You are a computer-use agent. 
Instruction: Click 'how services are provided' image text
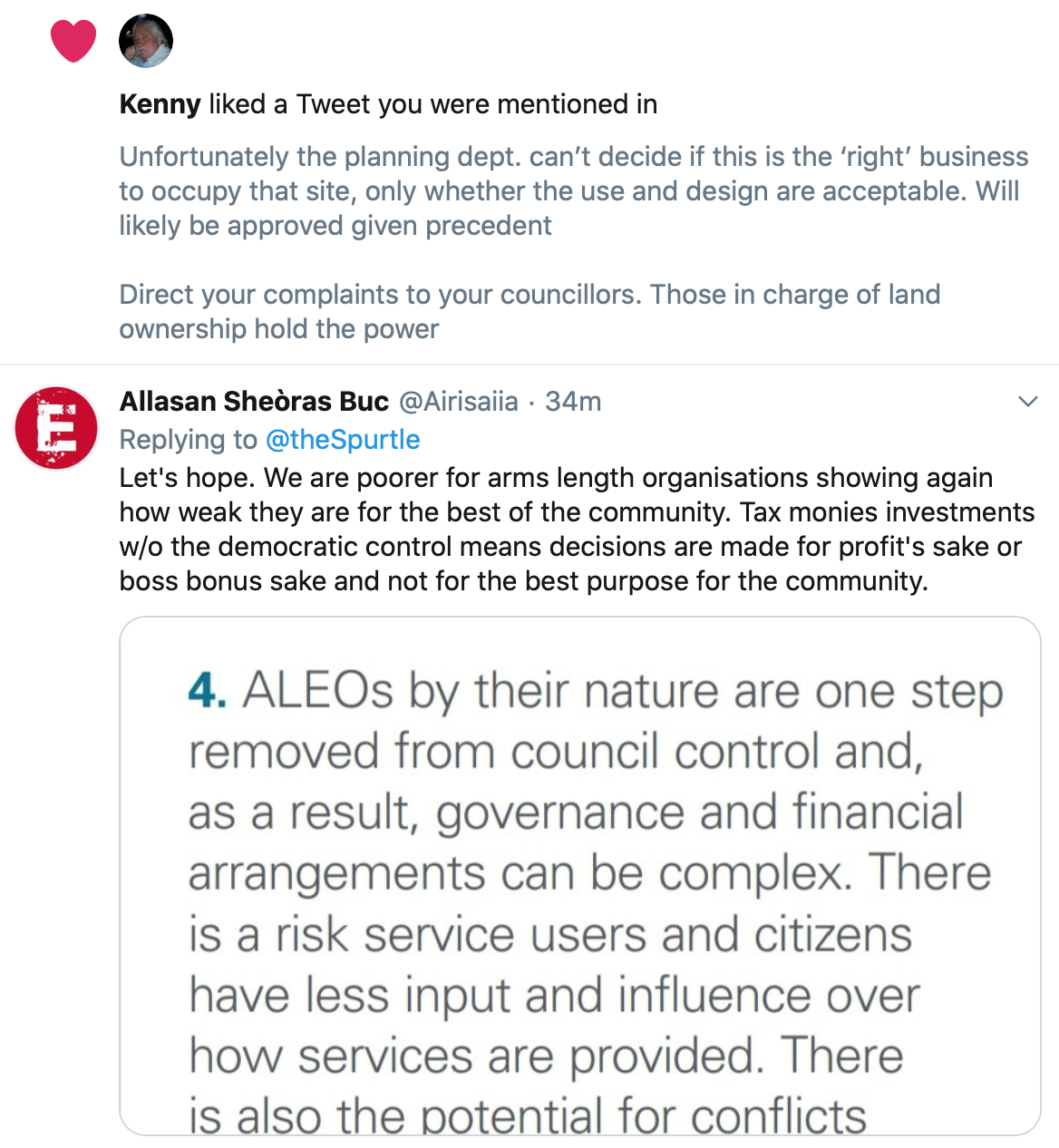[546, 1056]
